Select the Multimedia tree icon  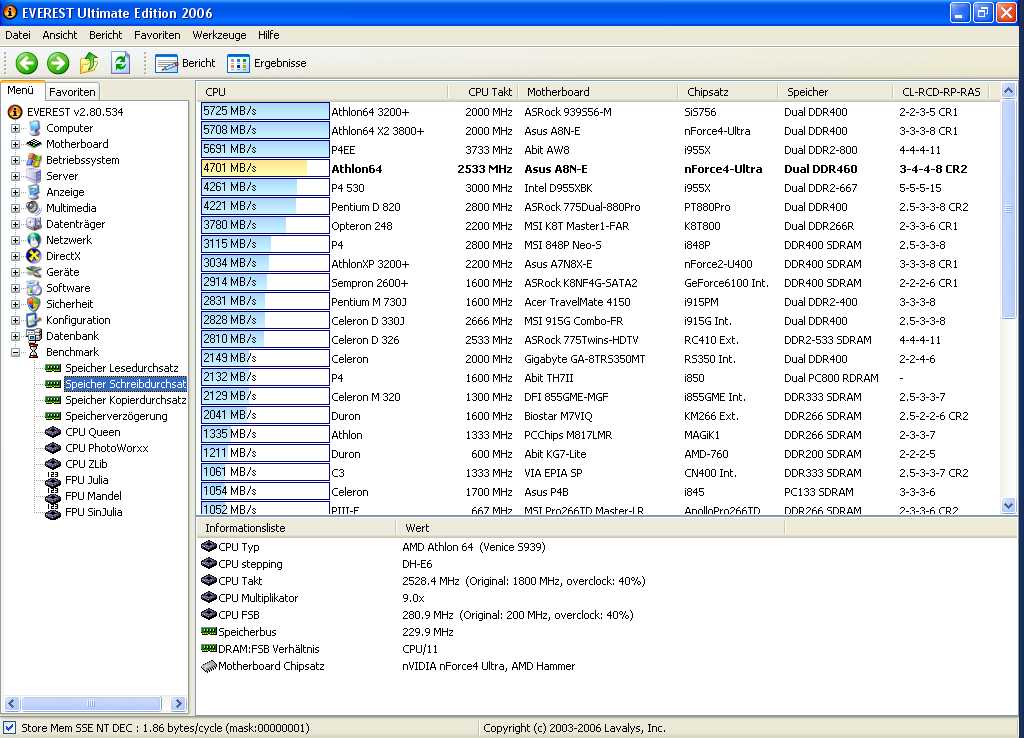pyautogui.click(x=34, y=208)
